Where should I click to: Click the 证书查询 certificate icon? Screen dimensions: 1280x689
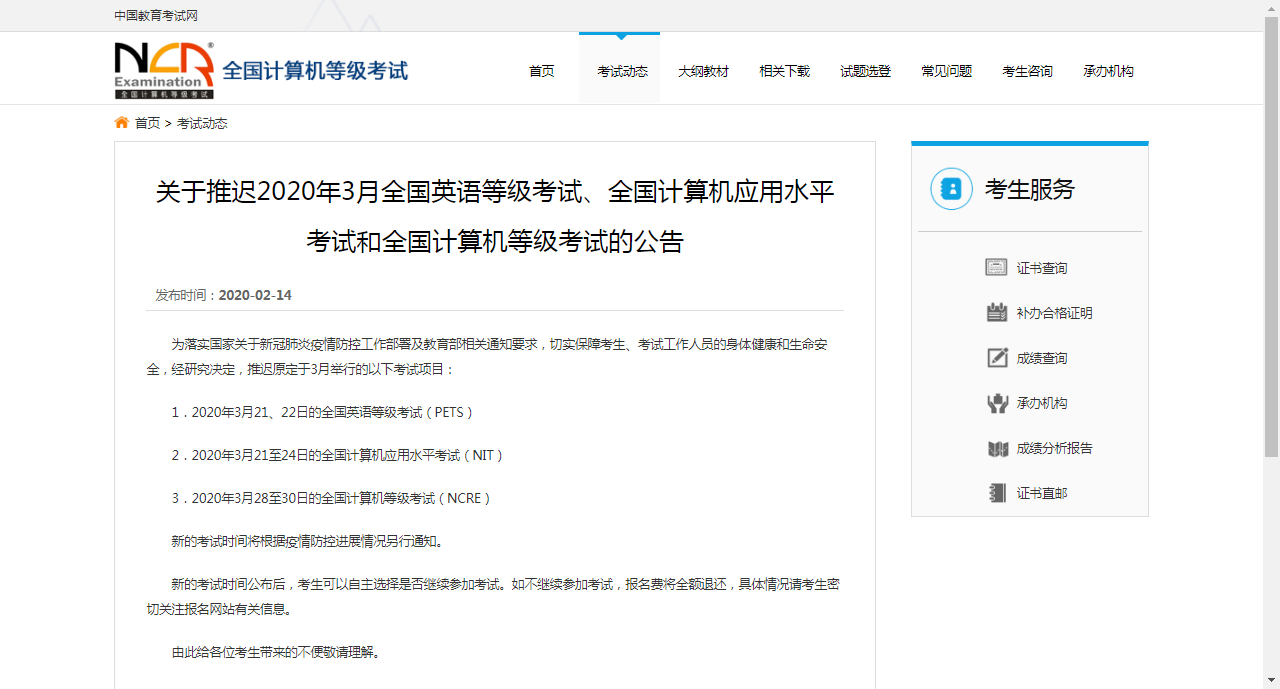[x=996, y=267]
